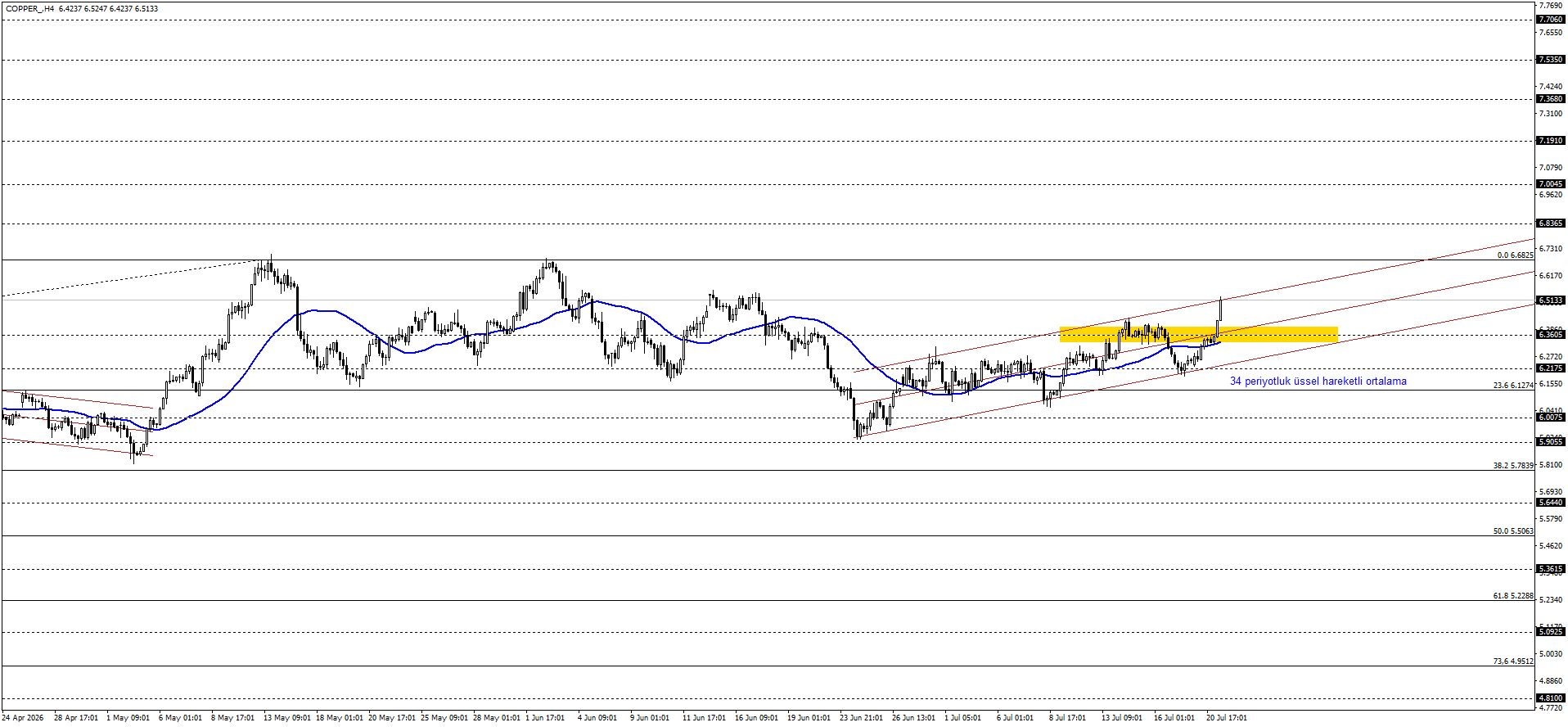Viewport: 1568px width, 727px height.
Task: Select the 7.0045 horizontal line price tag
Action: 1551,184
